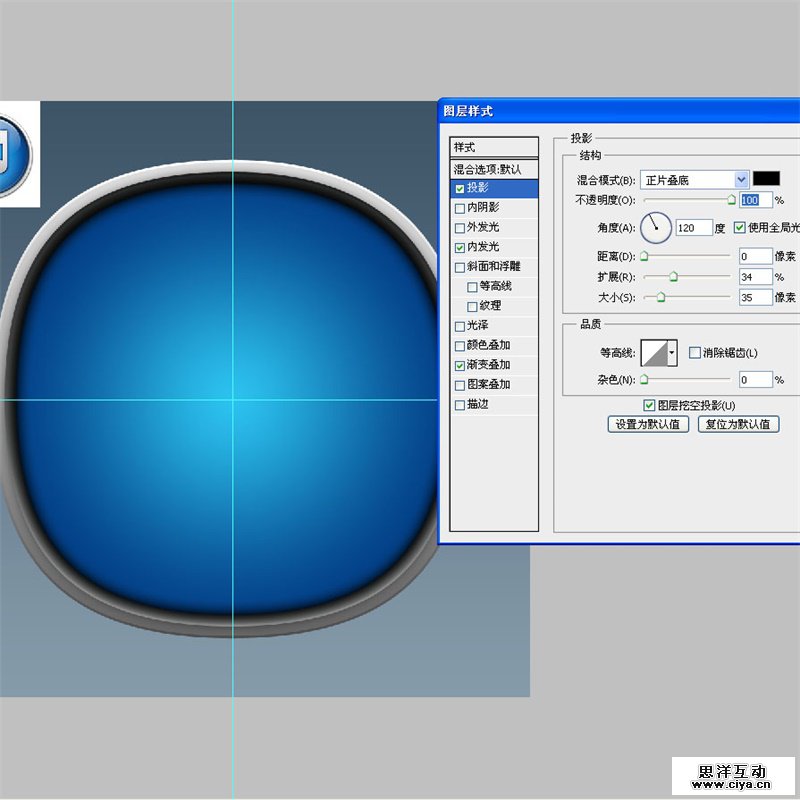Select the 斜面和浮雕 style entry
Screen dimensions: 800x800
coord(500,267)
